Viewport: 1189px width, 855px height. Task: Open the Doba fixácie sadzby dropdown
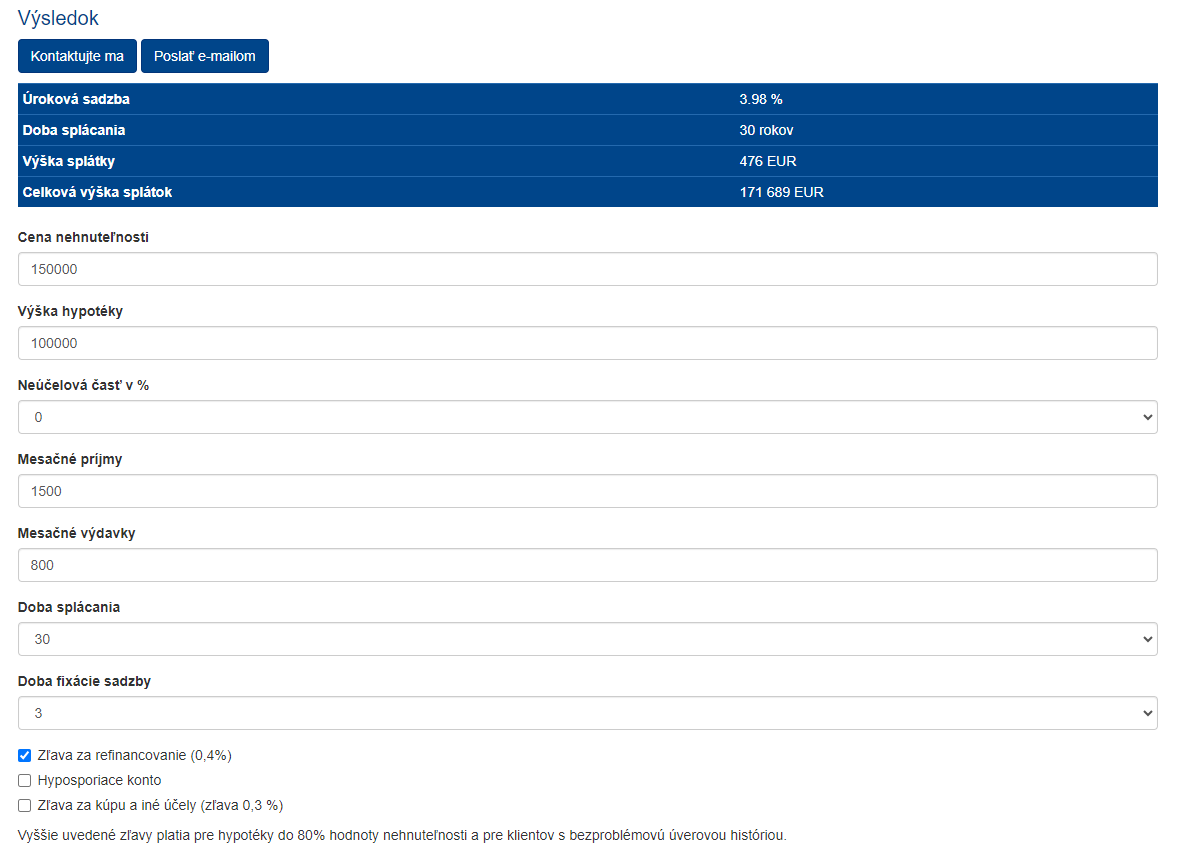[x=587, y=713]
